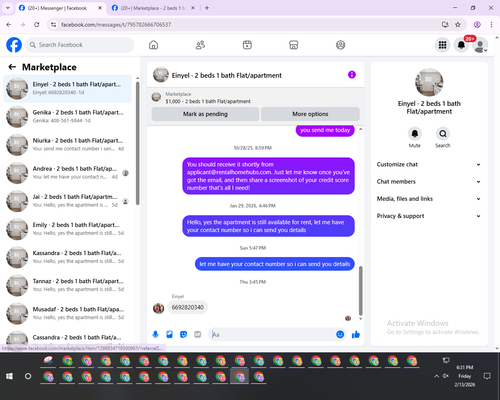The image size is (500, 400).
Task: Attach a photo using the image icon
Action: (x=169, y=334)
